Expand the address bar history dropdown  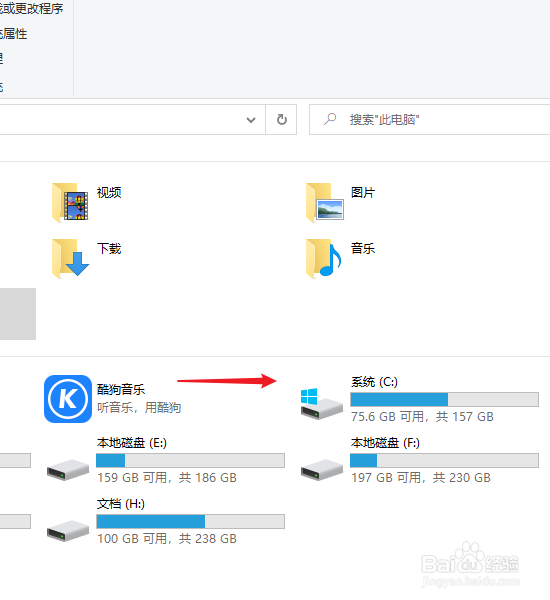click(251, 120)
